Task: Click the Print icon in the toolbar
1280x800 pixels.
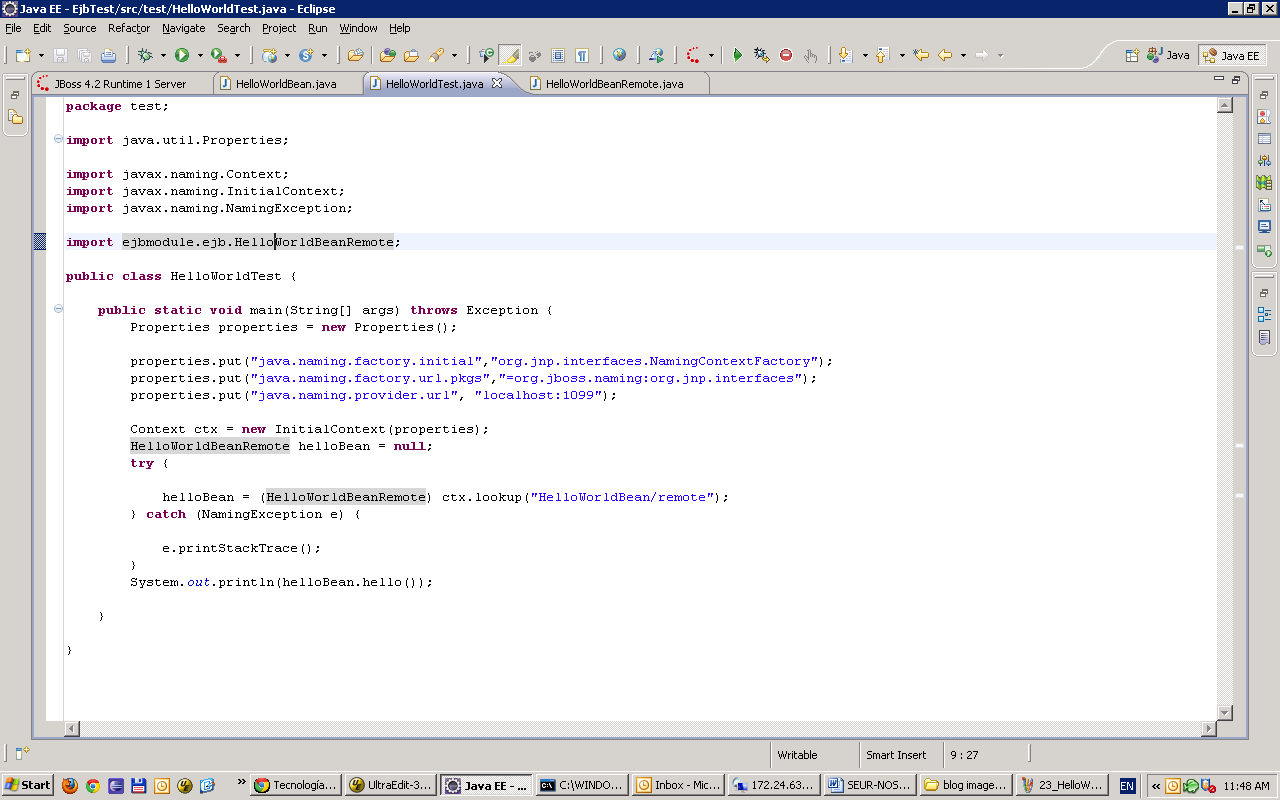Action: point(109,55)
